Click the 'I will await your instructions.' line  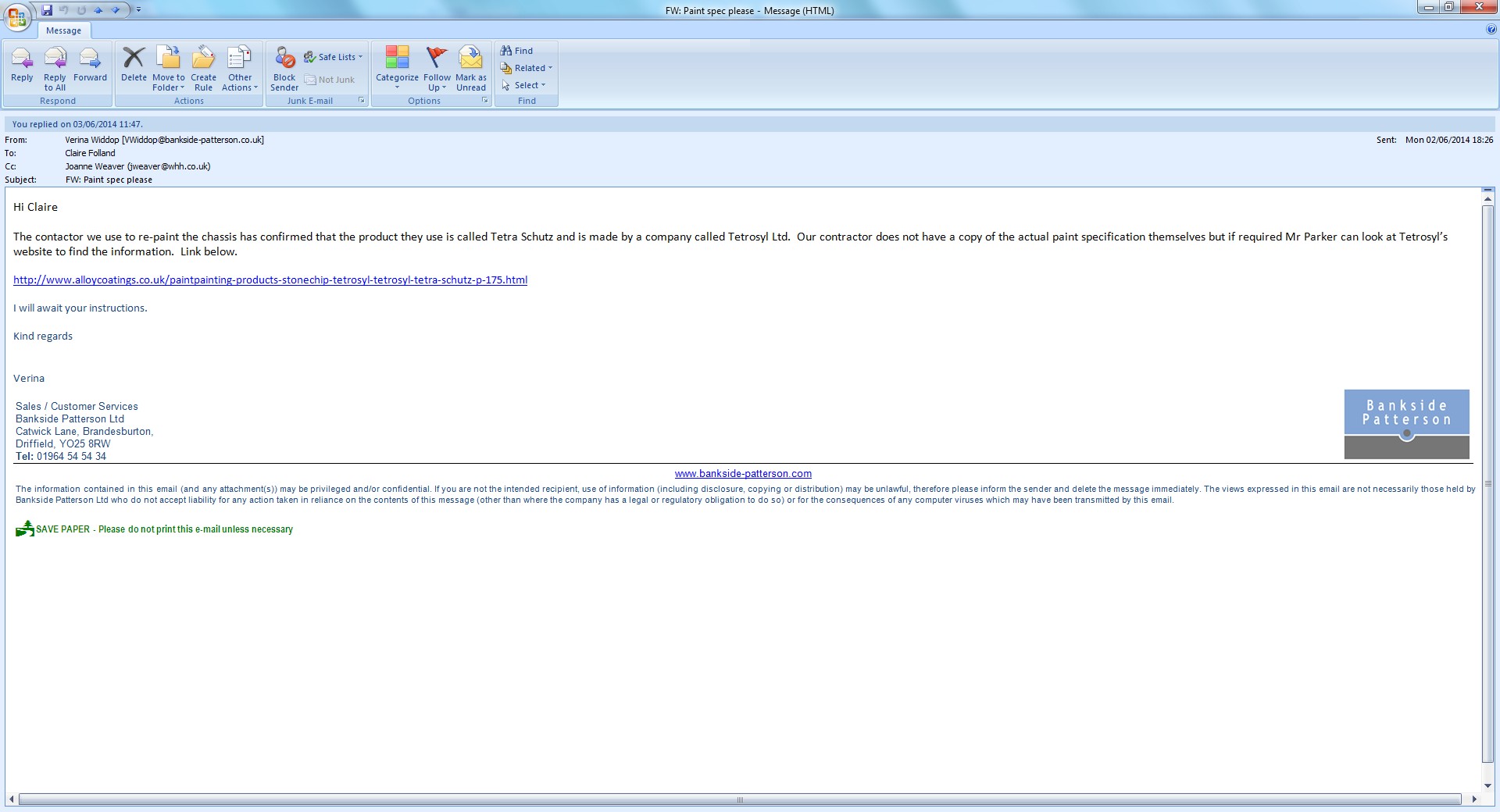coord(80,308)
